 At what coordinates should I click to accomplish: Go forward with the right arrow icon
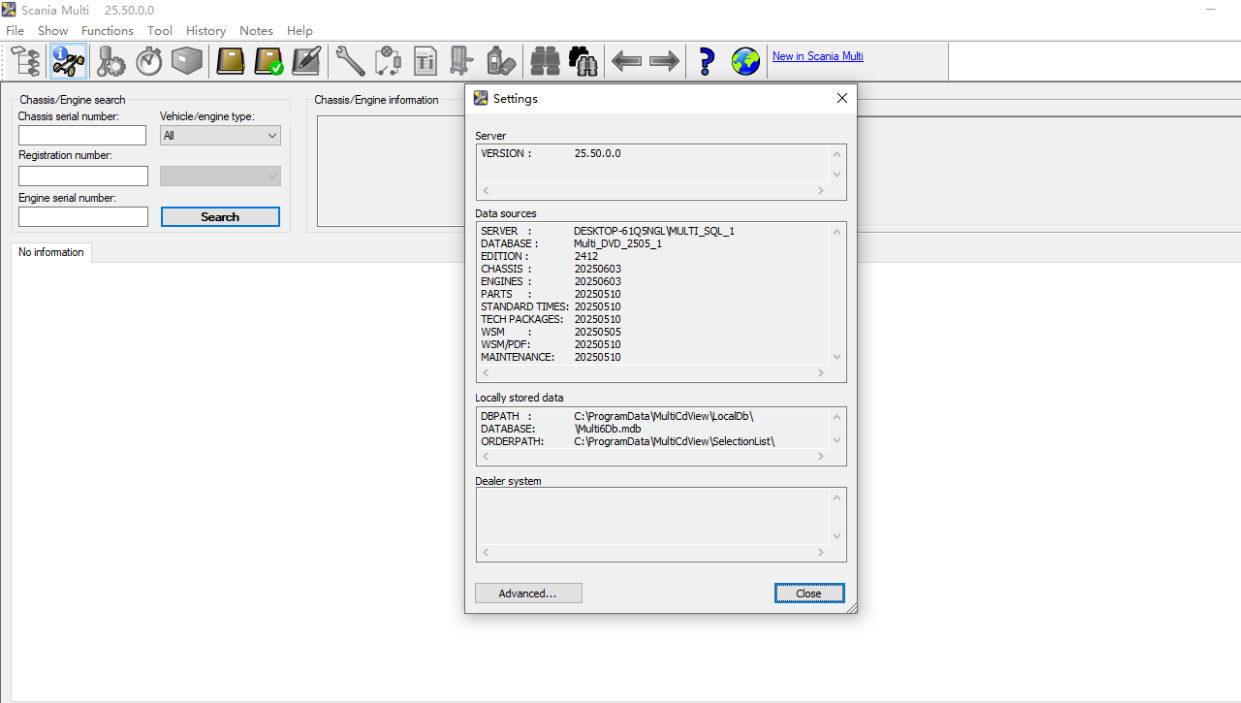click(x=664, y=62)
